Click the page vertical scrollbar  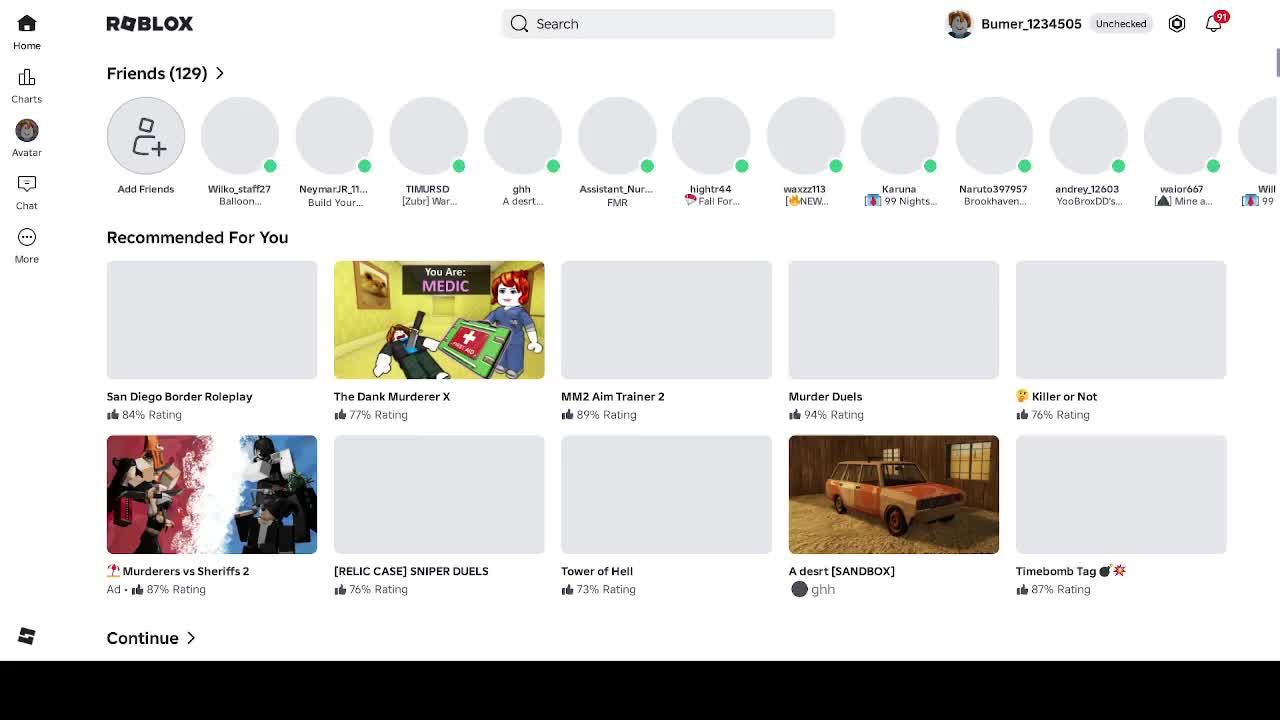pos(1277,62)
